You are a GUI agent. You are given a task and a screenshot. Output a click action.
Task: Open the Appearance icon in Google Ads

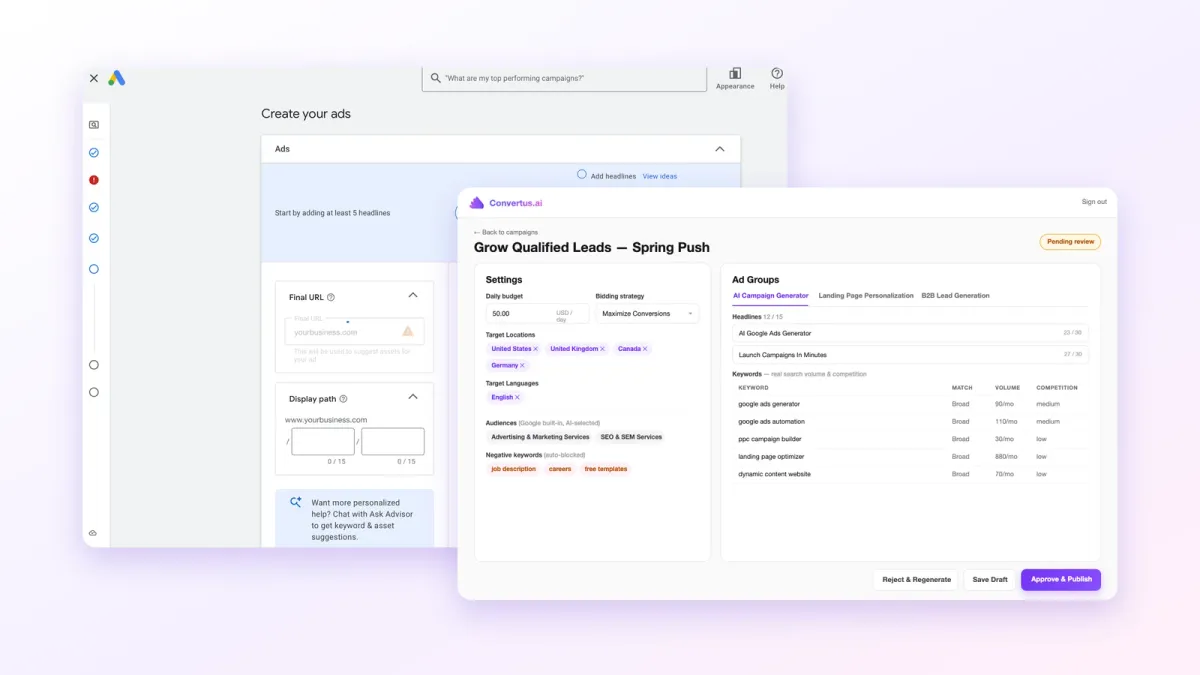click(x=735, y=73)
